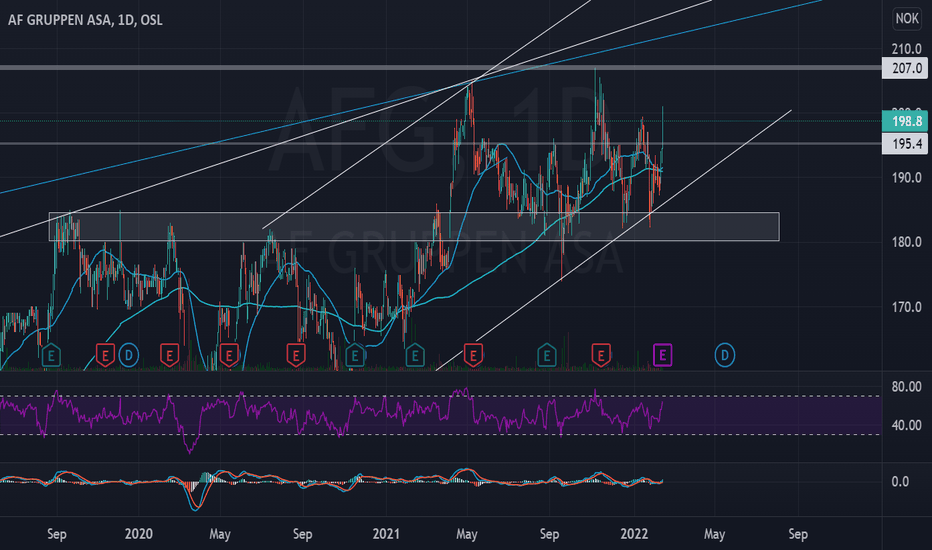Open the red earnings marker for early 2020
This screenshot has width=932, height=550.
coord(169,356)
